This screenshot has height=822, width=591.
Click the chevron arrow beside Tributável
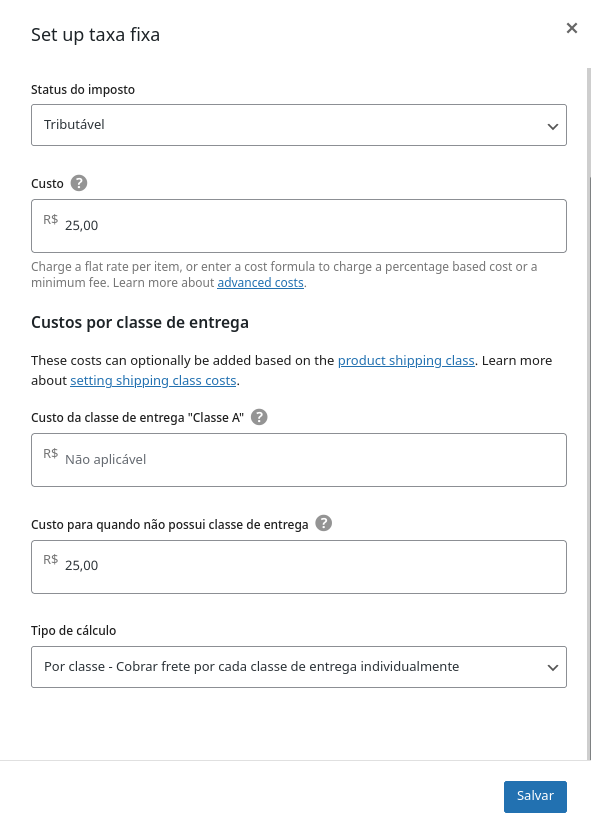coord(553,126)
